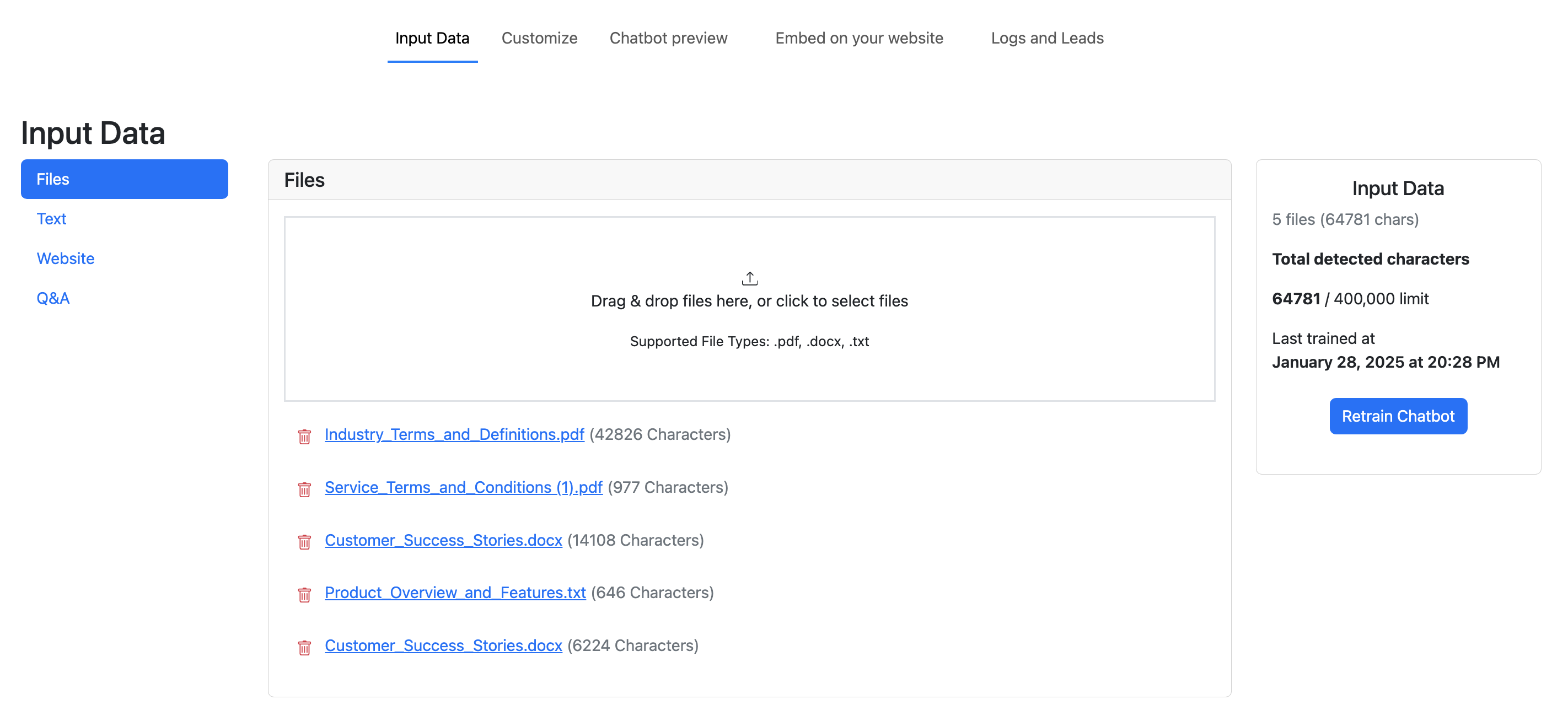Click trash icon for 14108-character Customer_Success_Stories.docx
Image resolution: width=1568 pixels, height=721 pixels.
pyautogui.click(x=304, y=541)
